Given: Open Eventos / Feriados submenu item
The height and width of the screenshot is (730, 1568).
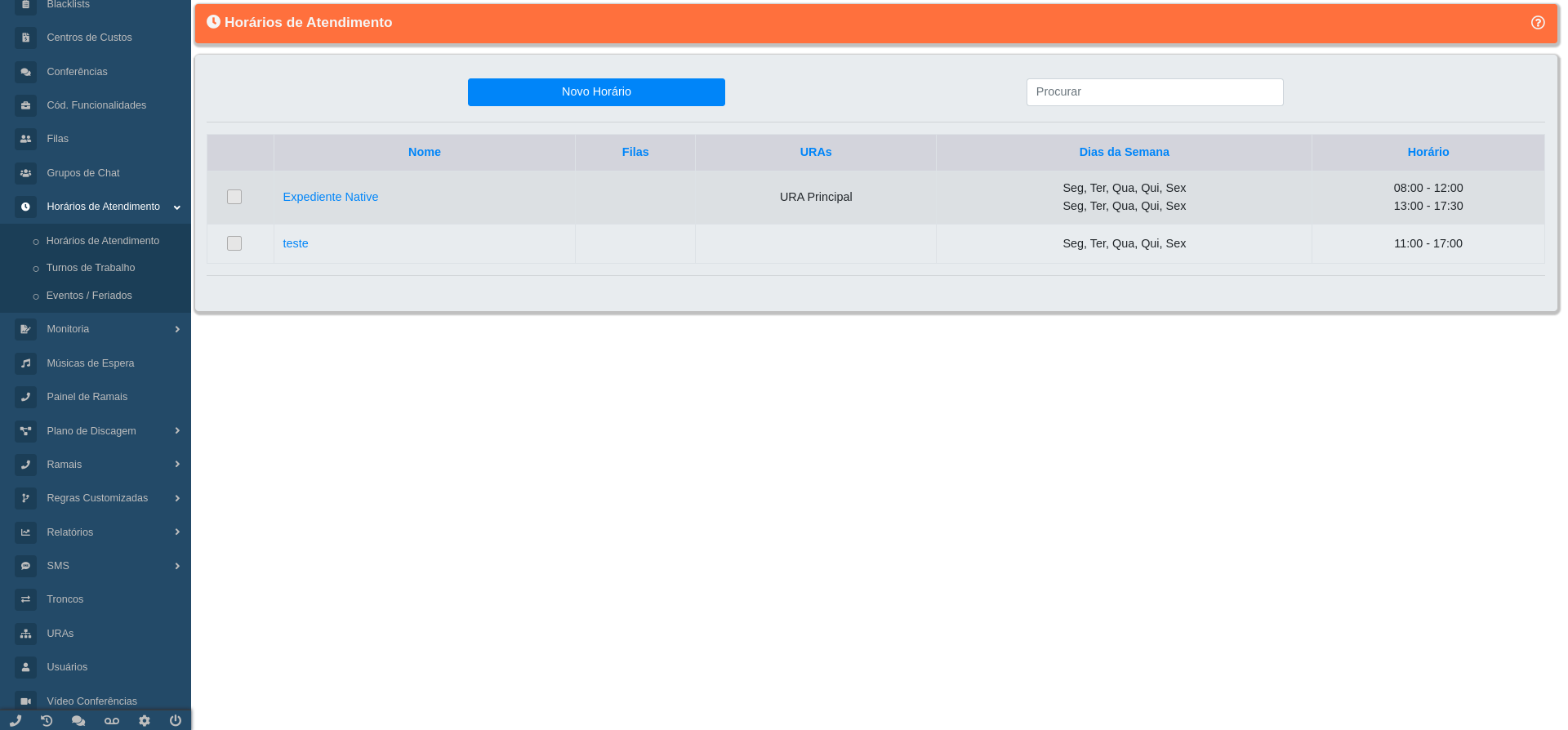Looking at the screenshot, I should [89, 296].
